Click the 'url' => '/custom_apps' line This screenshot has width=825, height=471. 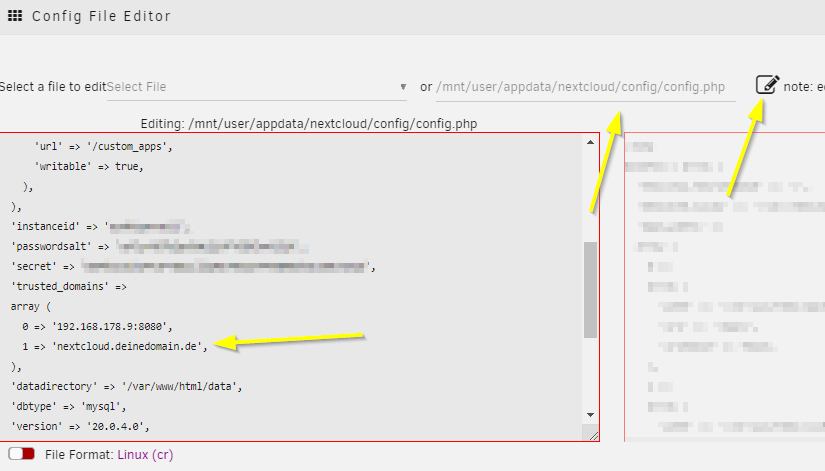click(x=103, y=146)
